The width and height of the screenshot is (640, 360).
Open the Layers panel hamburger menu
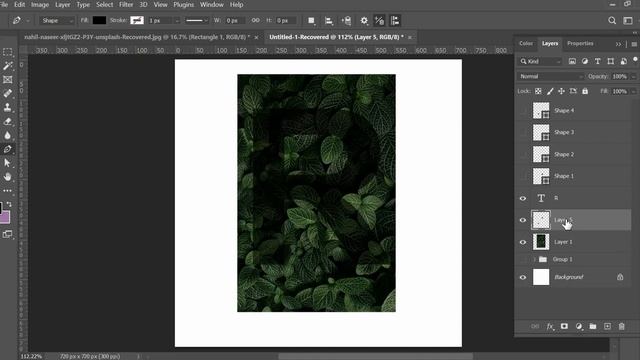(634, 44)
